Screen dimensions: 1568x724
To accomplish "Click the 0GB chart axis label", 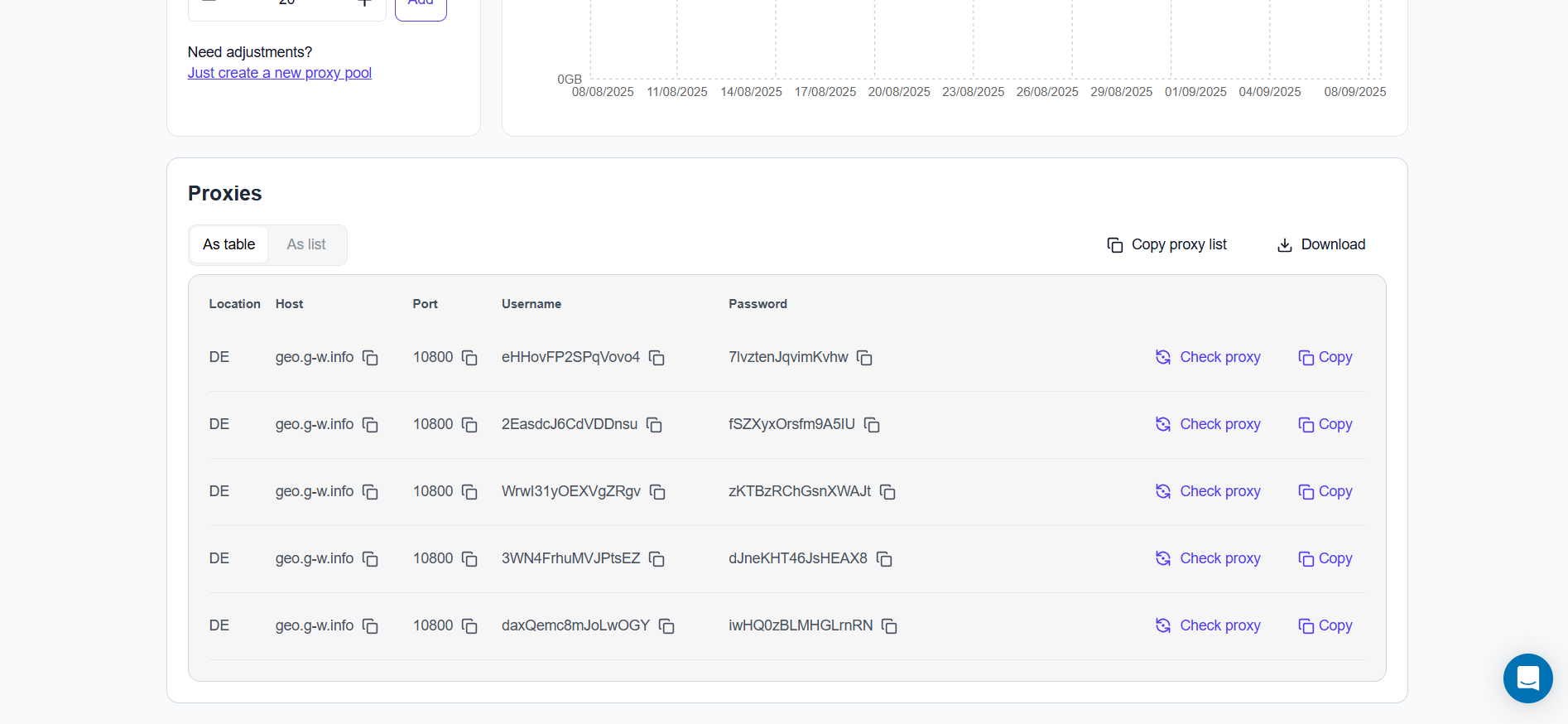I will (570, 80).
